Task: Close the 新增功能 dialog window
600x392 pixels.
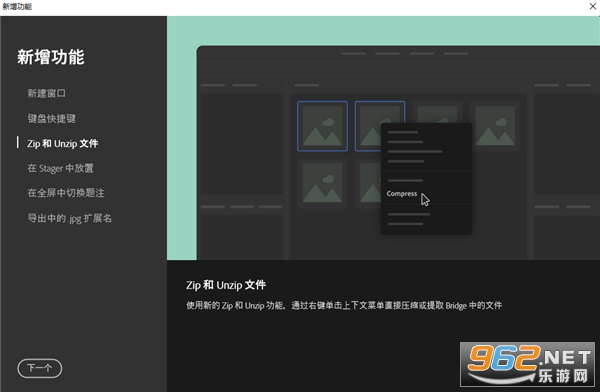Action: point(592,7)
